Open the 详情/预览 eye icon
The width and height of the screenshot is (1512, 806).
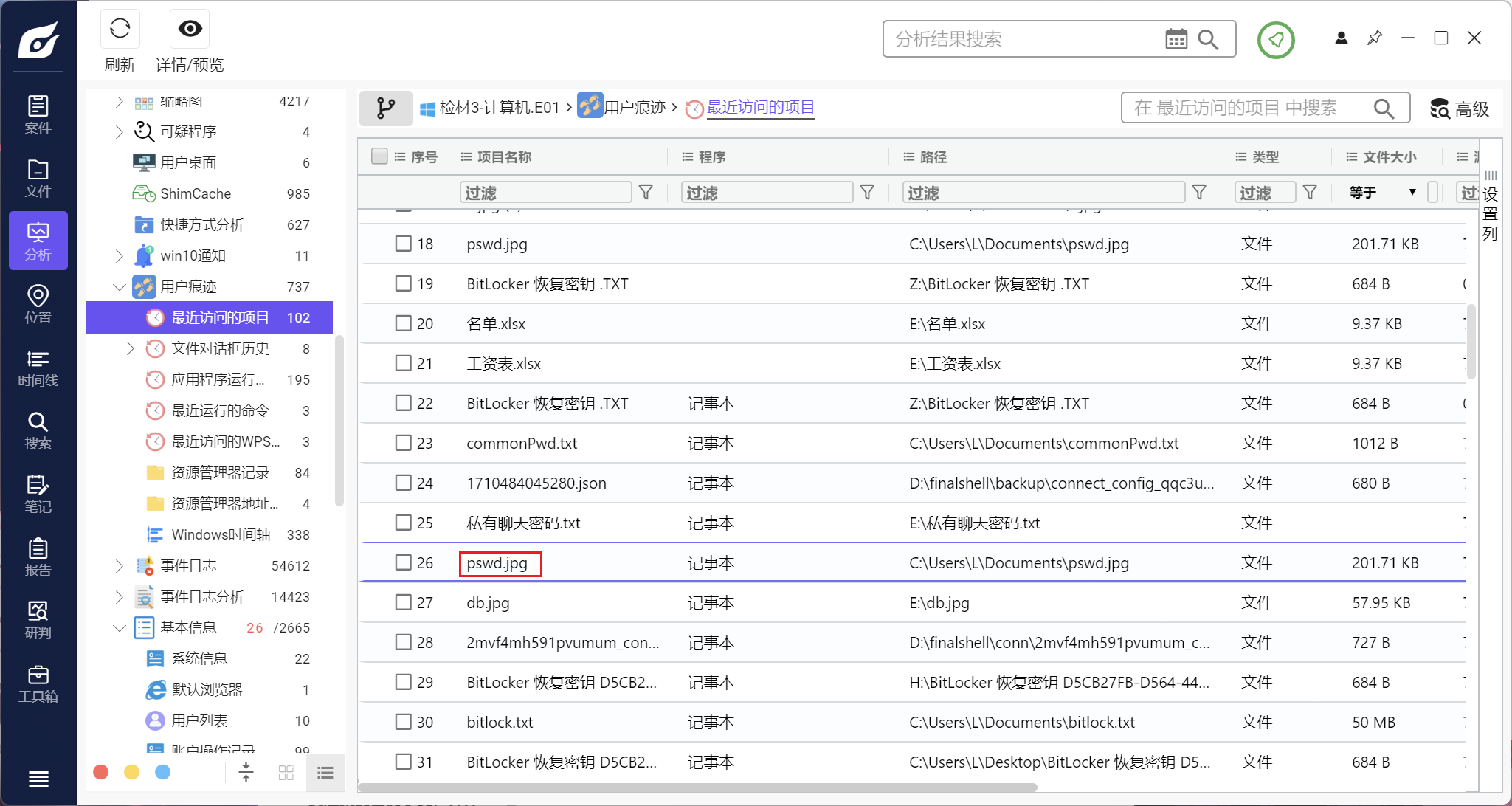coord(190,29)
